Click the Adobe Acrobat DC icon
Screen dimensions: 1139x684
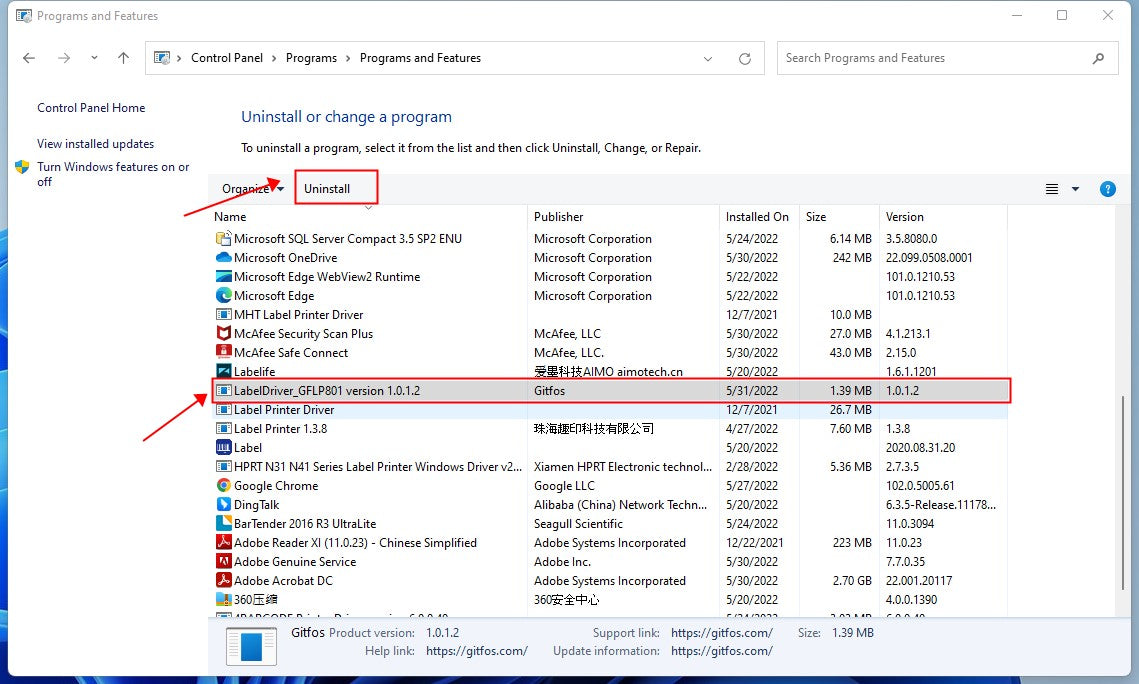pyautogui.click(x=226, y=580)
